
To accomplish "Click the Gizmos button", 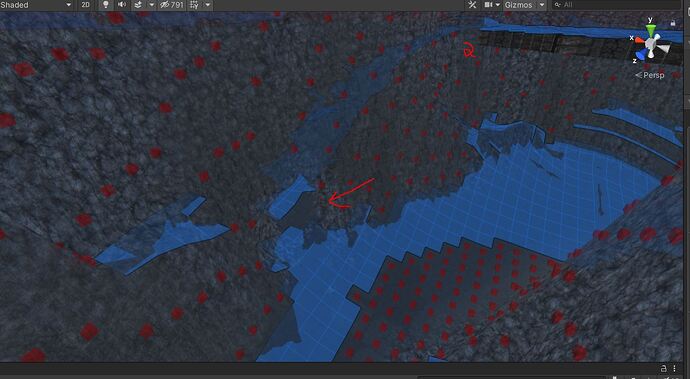I will (x=518, y=5).
